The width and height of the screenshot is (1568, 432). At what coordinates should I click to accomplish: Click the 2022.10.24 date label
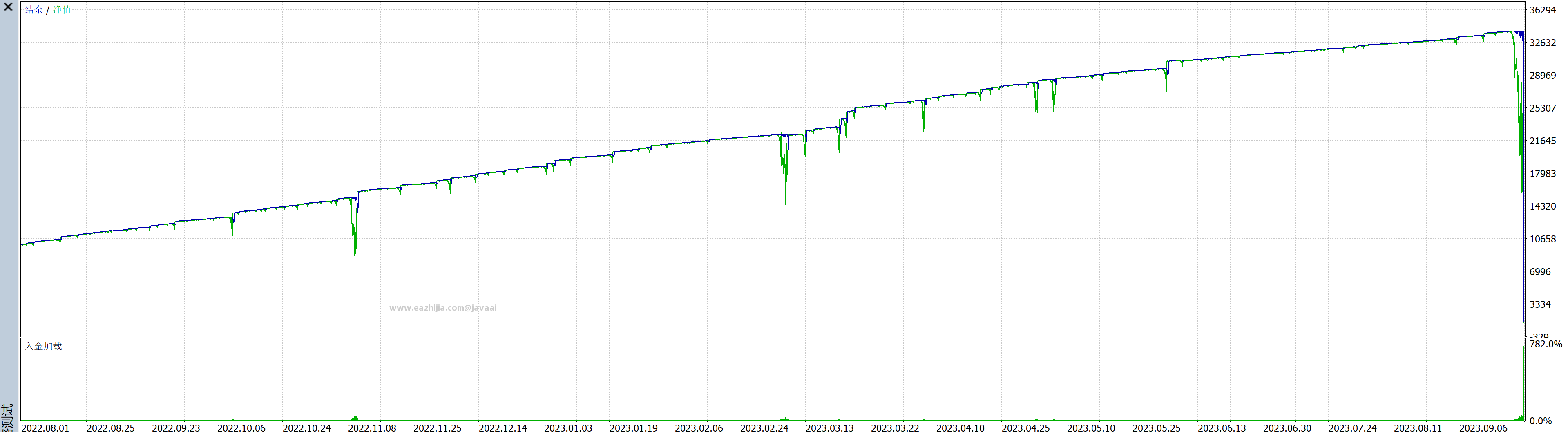click(x=307, y=428)
